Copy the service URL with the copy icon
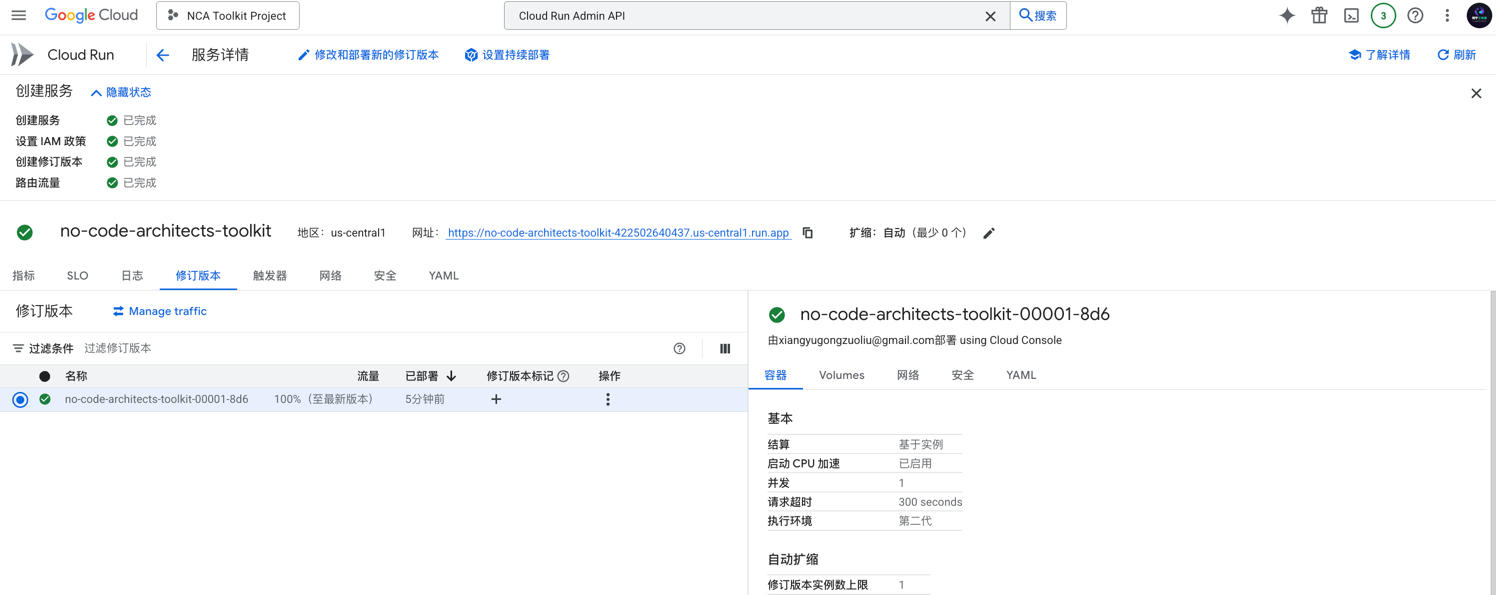This screenshot has height=595, width=1496. point(807,232)
